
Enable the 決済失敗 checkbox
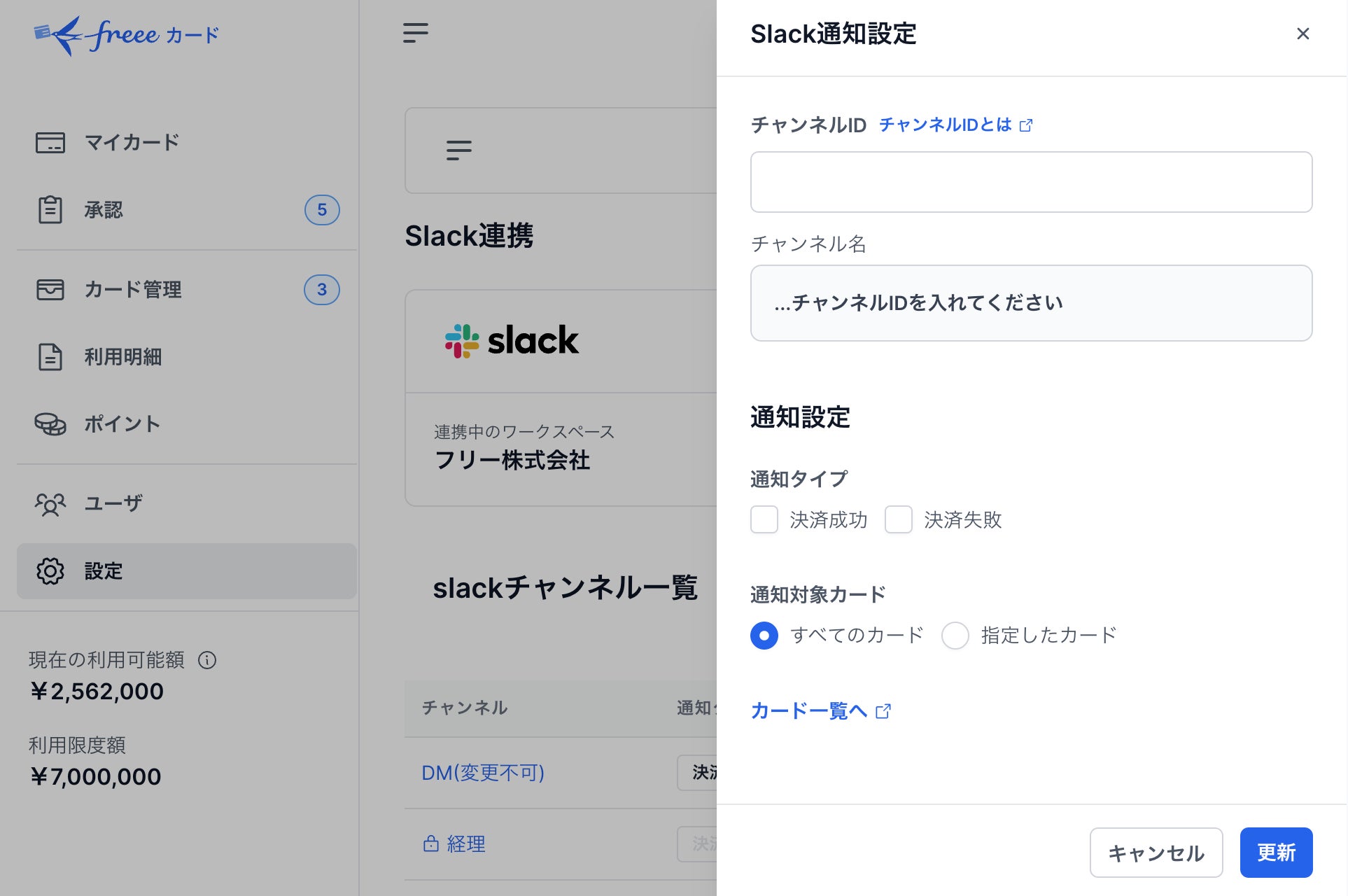[899, 520]
